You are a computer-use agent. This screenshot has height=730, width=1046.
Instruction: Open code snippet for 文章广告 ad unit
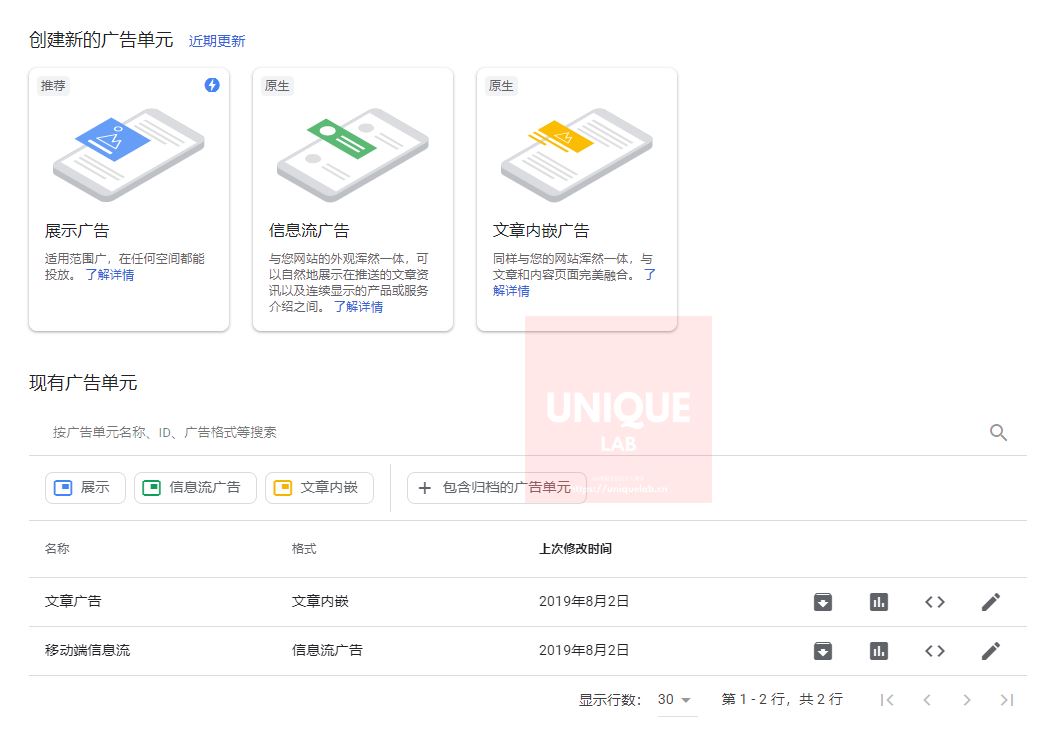934,601
